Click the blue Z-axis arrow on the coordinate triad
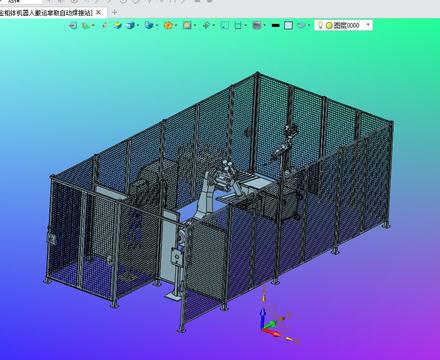The image size is (440, 360). tap(263, 317)
